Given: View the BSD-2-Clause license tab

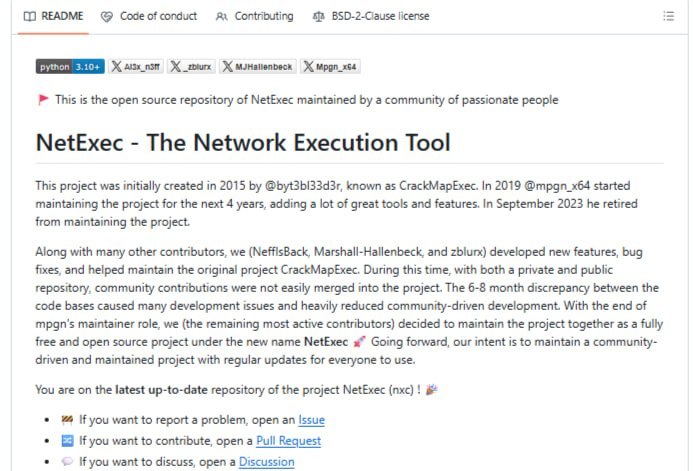Looking at the screenshot, I should pyautogui.click(x=371, y=16).
